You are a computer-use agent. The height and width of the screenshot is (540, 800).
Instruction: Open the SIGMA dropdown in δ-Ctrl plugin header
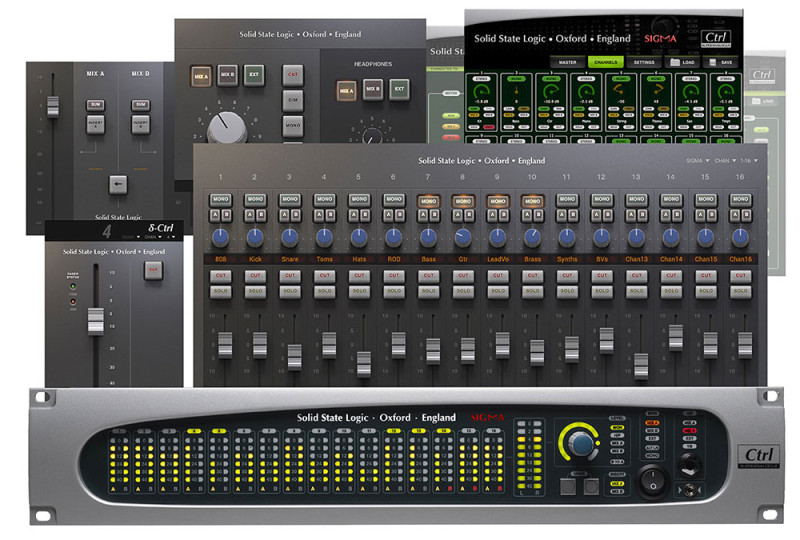(131, 237)
